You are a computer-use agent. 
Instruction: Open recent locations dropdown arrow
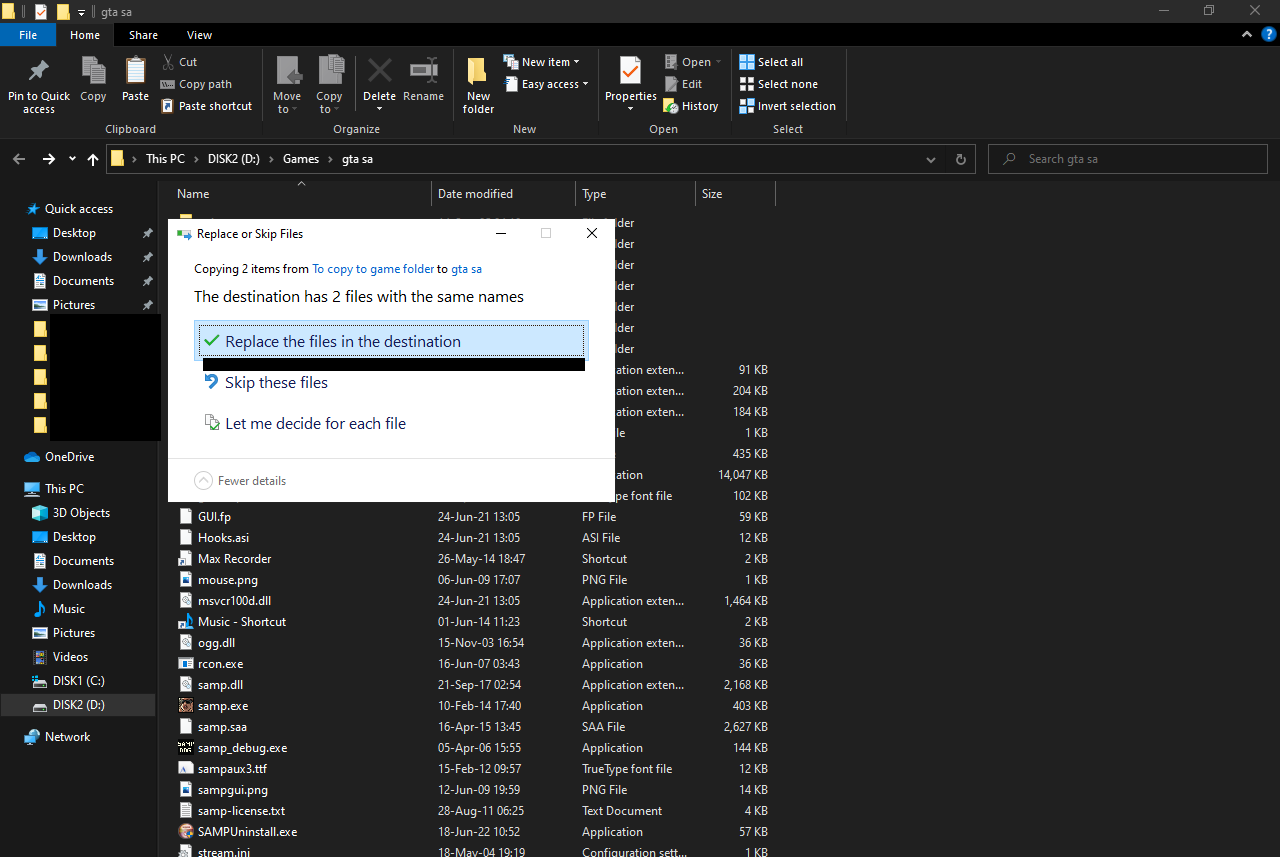pyautogui.click(x=72, y=159)
